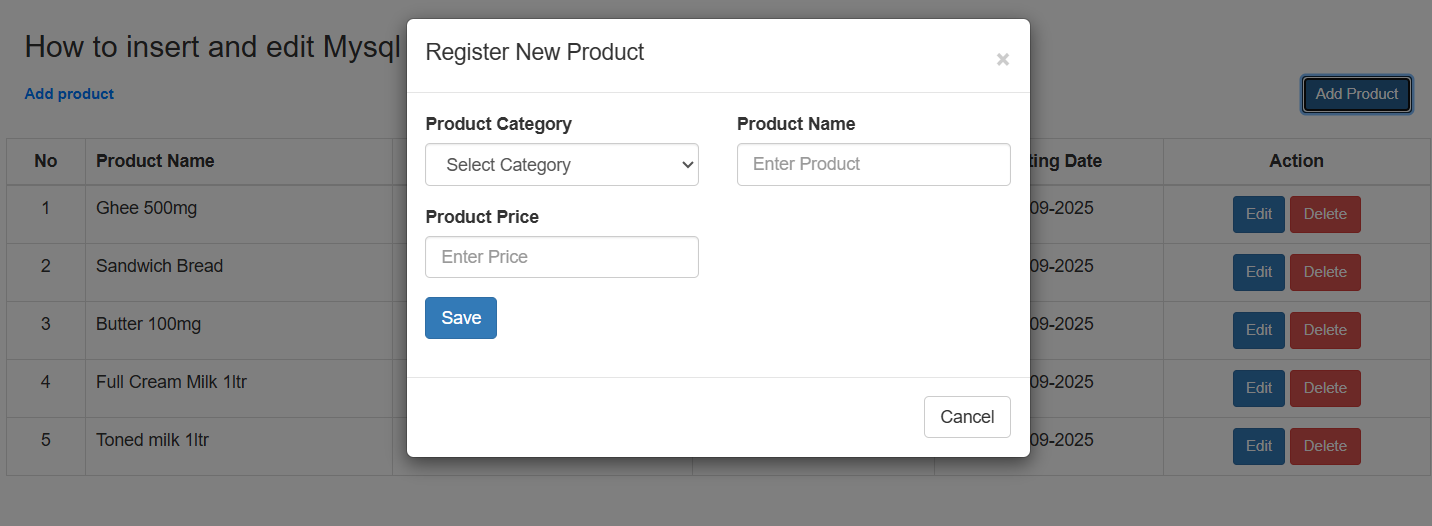Viewport: 1432px width, 526px height.
Task: Click the Product Name column header
Action: click(x=155, y=161)
